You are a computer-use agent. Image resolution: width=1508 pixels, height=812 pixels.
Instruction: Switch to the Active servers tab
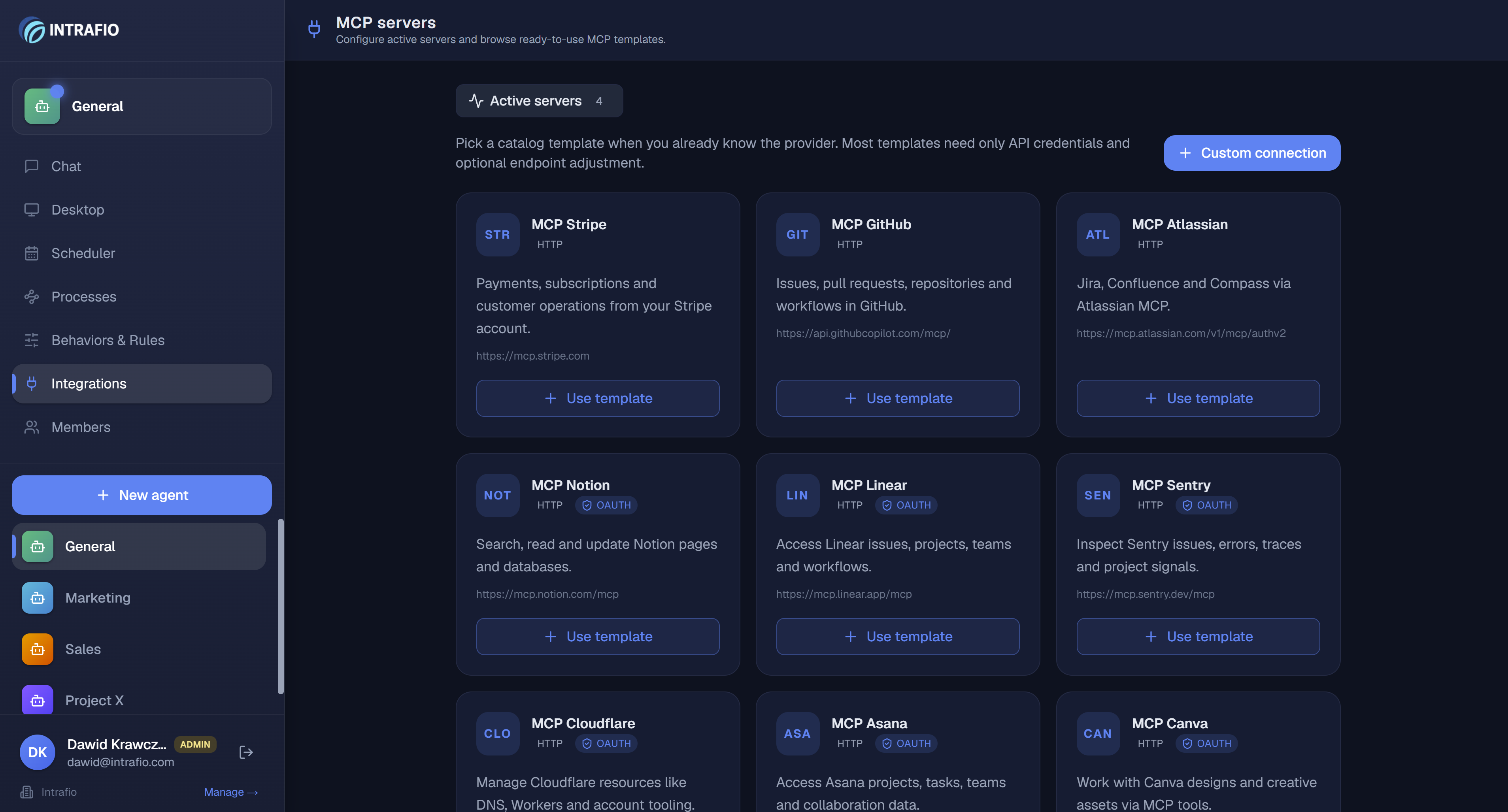pos(539,101)
